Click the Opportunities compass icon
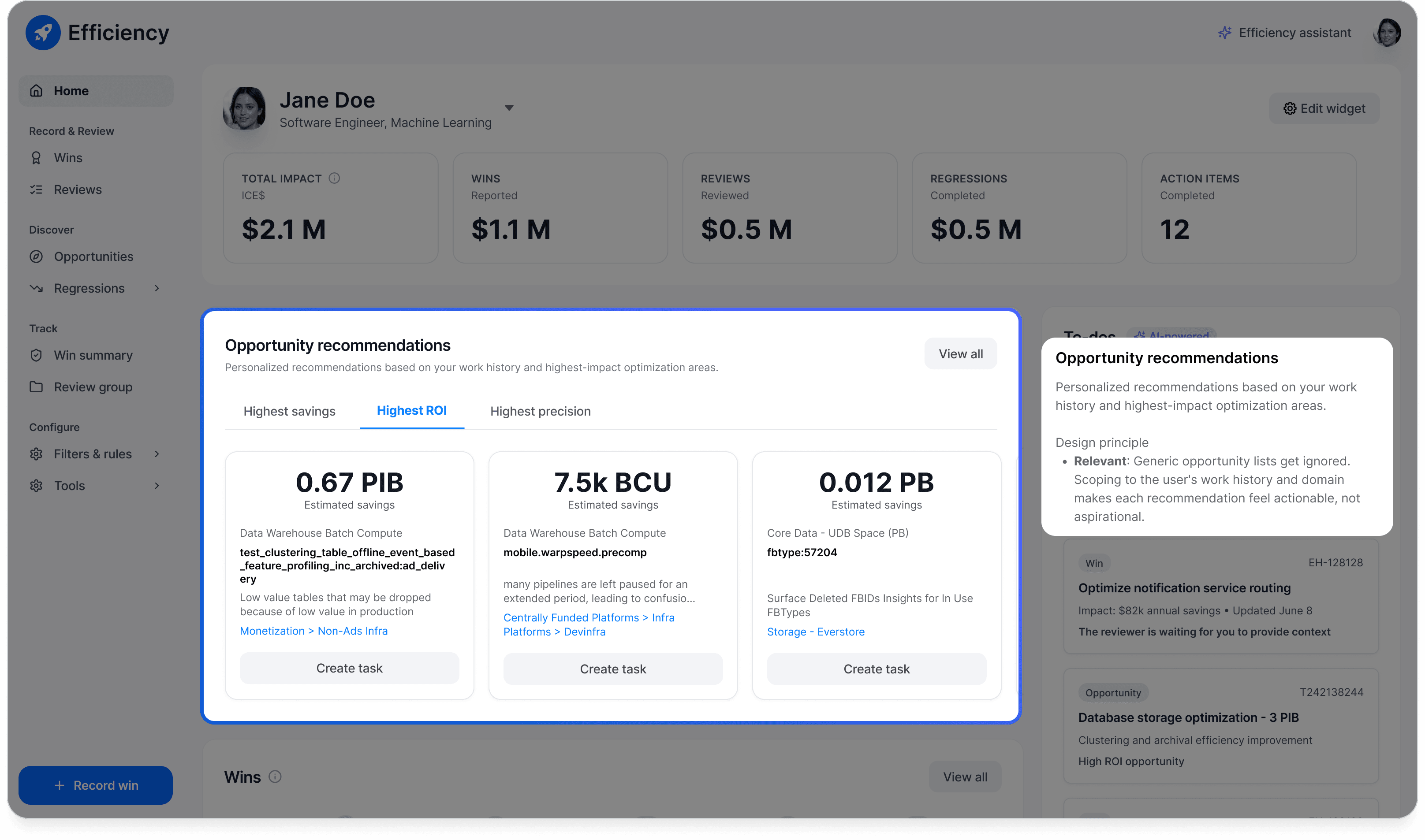 pyautogui.click(x=36, y=256)
